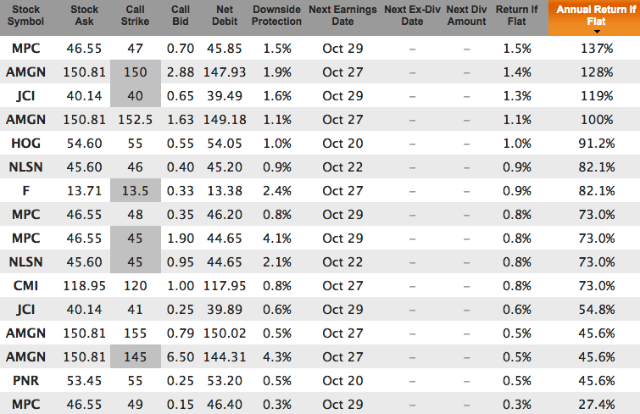Click the Next Ex-Div Date header
Screen dimensions: 640x414
pyautogui.click(x=412, y=16)
